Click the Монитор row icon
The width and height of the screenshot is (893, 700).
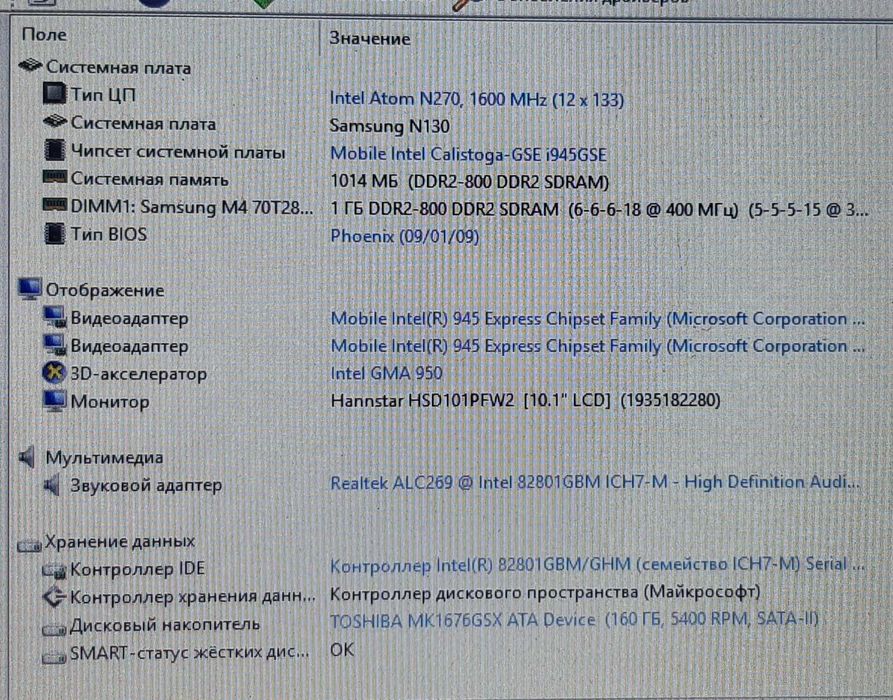55,401
